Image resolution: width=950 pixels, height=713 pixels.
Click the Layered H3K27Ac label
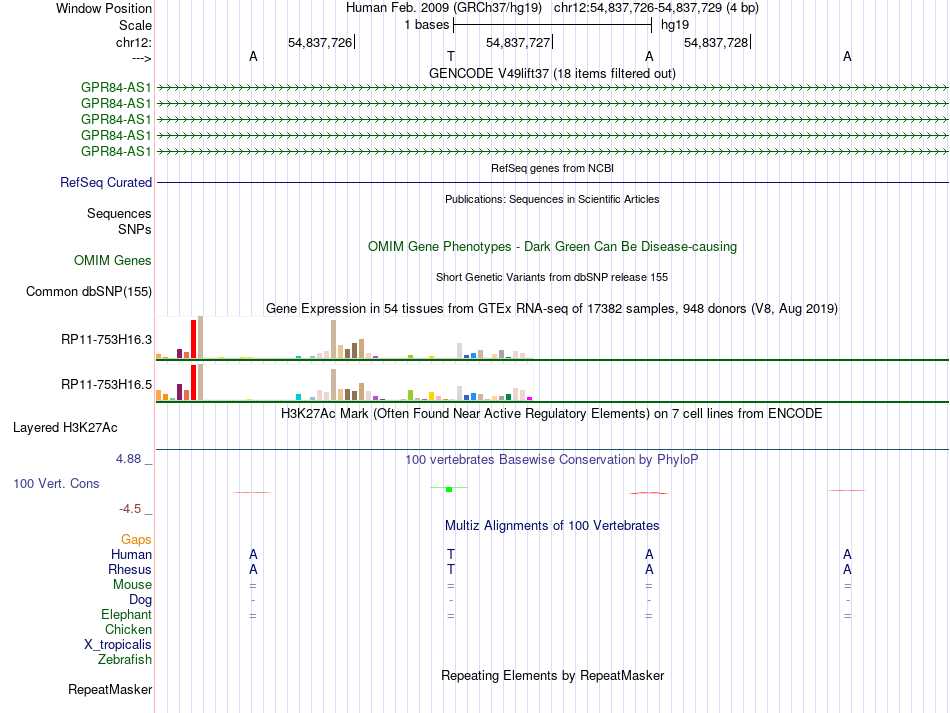pos(65,428)
